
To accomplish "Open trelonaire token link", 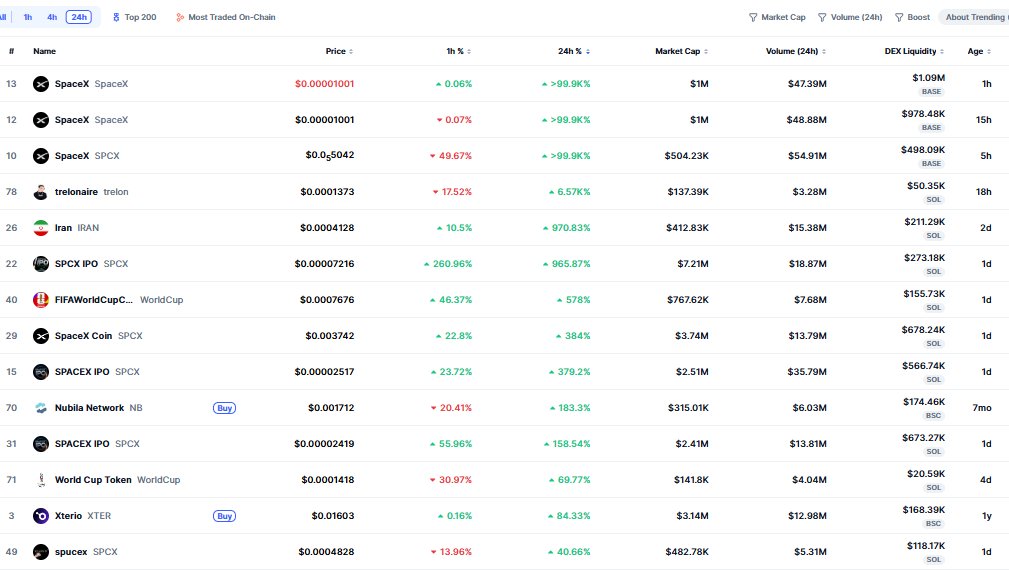I will pyautogui.click(x=91, y=192).
